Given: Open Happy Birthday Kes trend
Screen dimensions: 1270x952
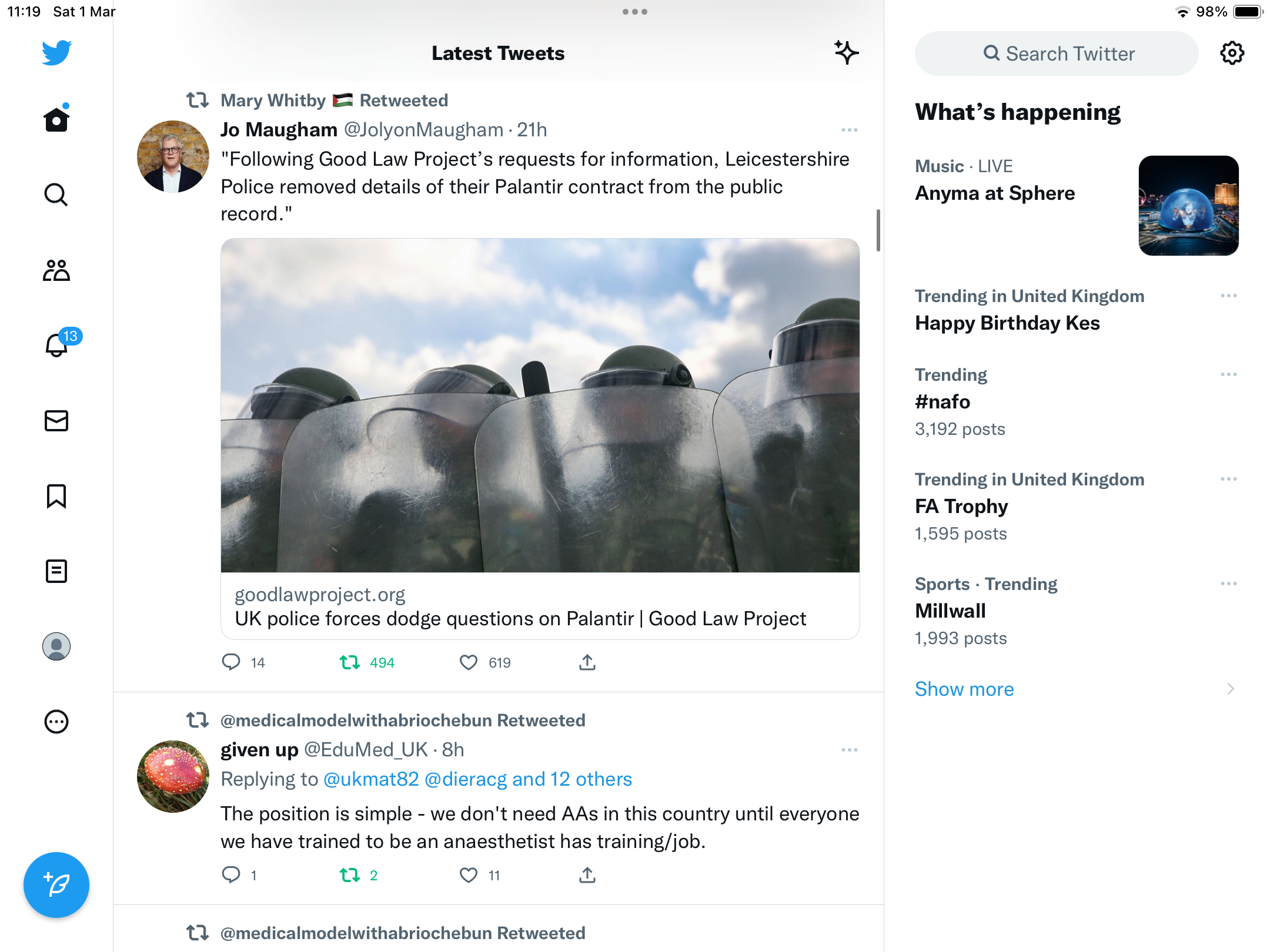Looking at the screenshot, I should [1007, 323].
